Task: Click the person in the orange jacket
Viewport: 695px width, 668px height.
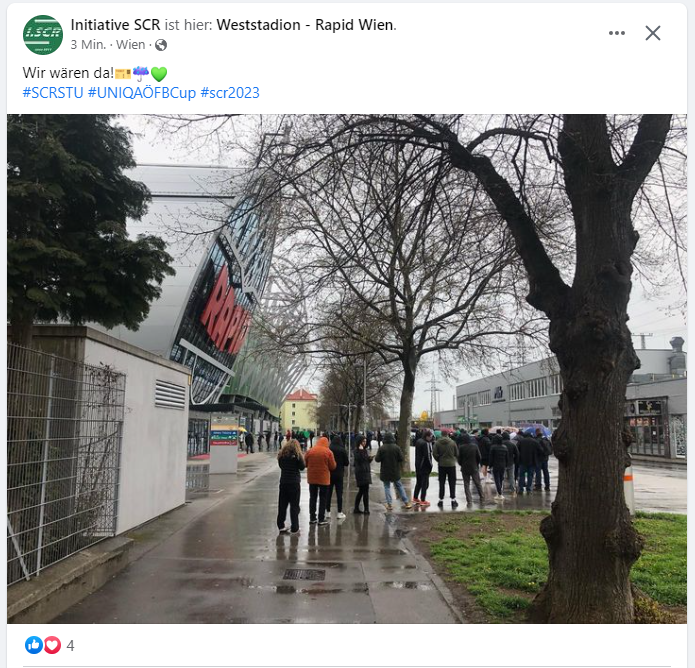Action: tap(320, 480)
